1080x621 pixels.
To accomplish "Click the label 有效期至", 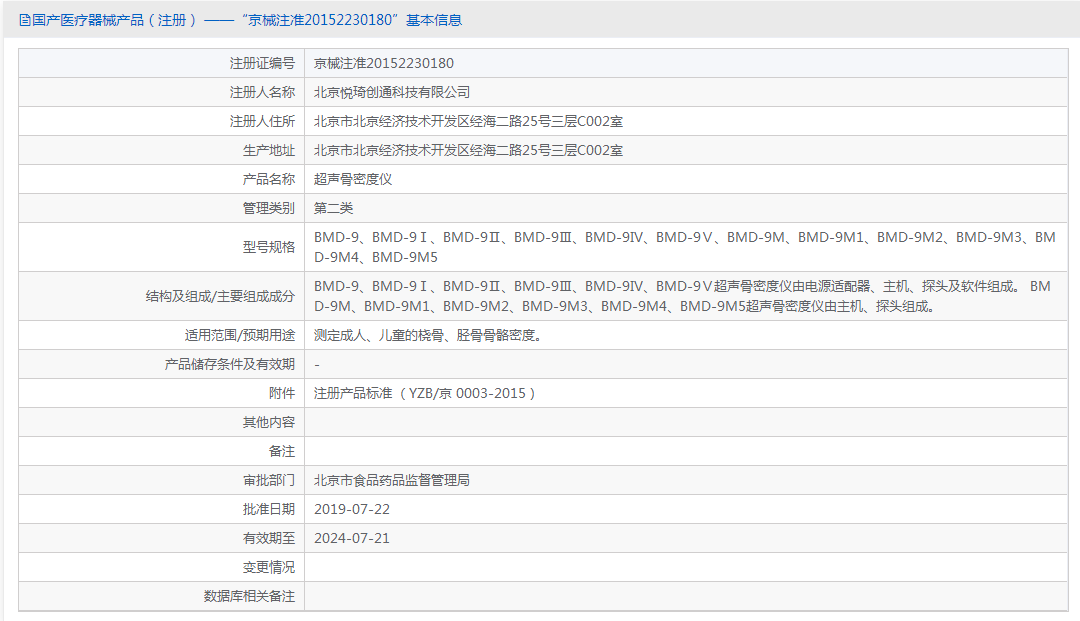I will [269, 538].
